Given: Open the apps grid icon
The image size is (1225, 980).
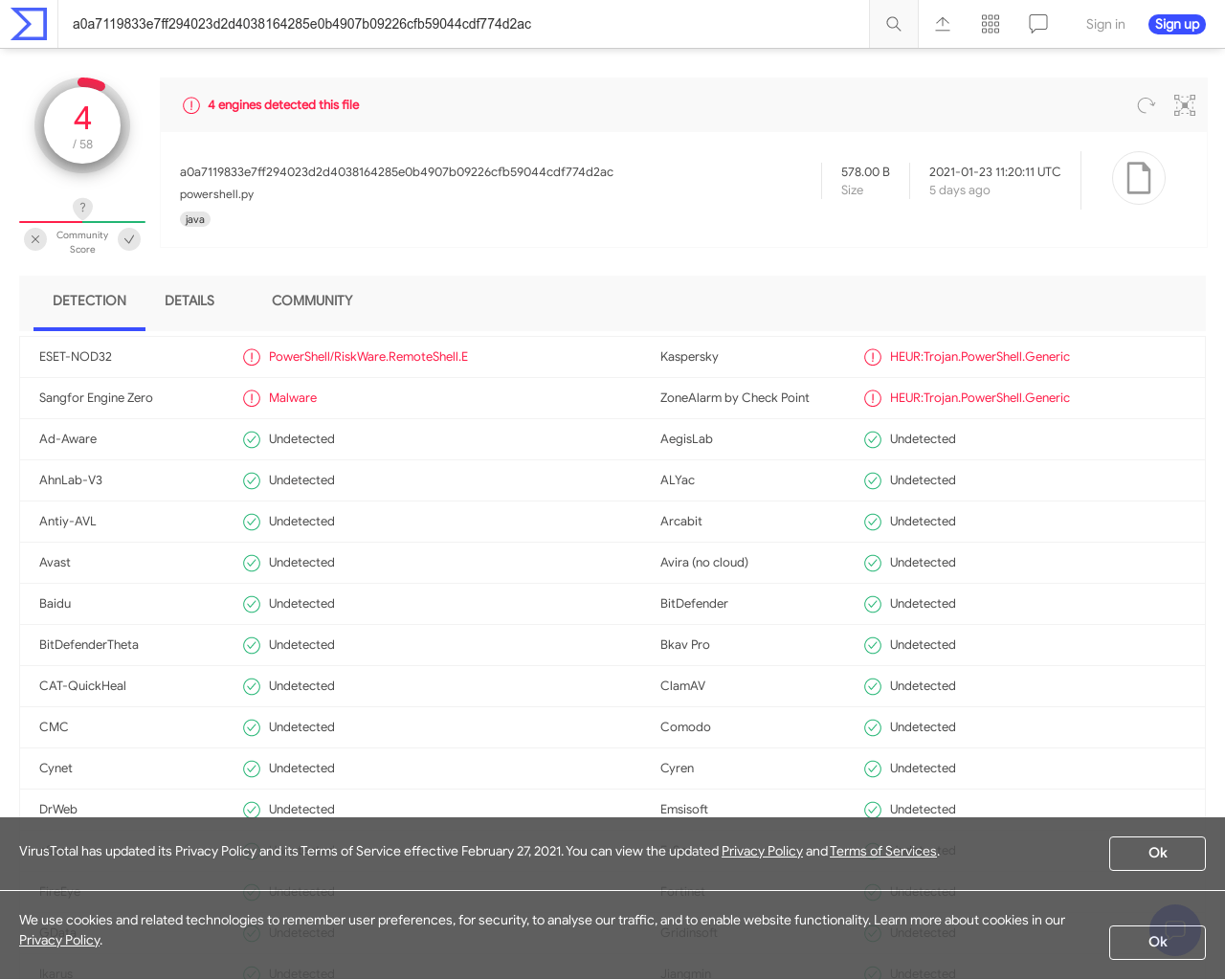Looking at the screenshot, I should (x=991, y=24).
